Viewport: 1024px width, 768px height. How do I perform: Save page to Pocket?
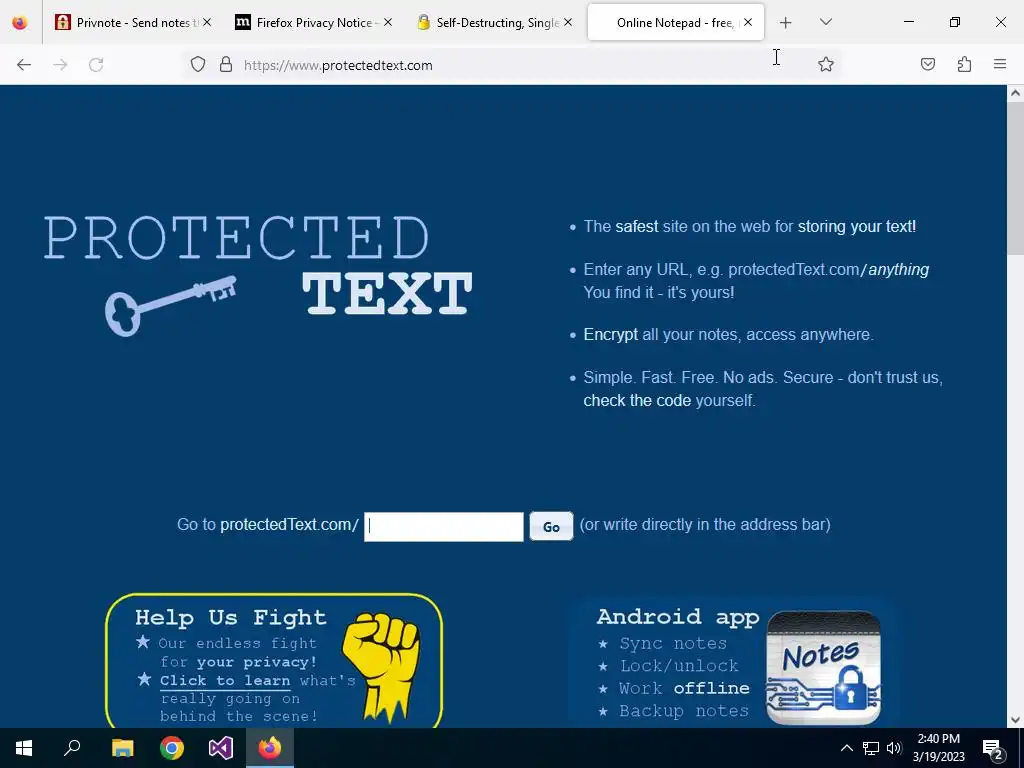point(928,64)
